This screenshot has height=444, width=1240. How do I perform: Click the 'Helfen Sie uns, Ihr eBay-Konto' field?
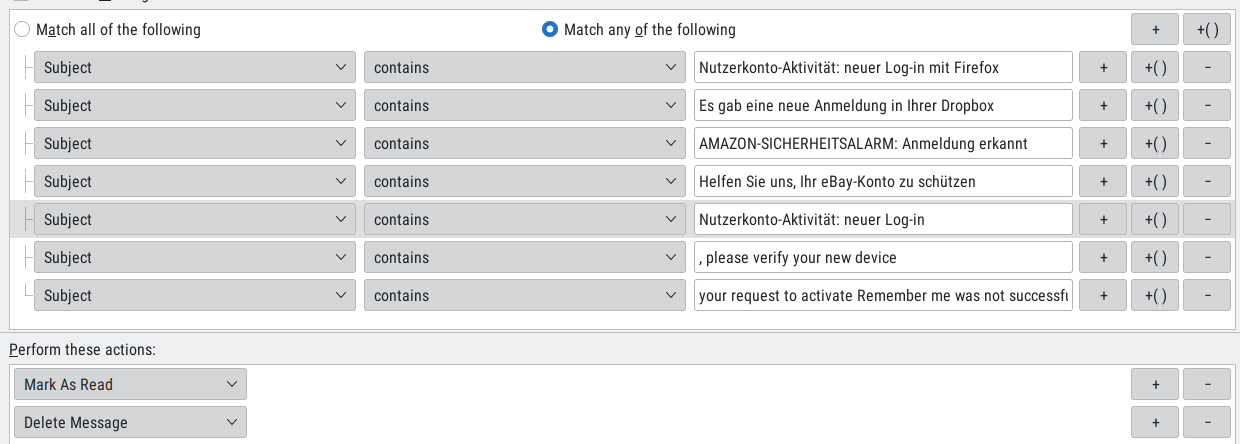[x=883, y=182]
